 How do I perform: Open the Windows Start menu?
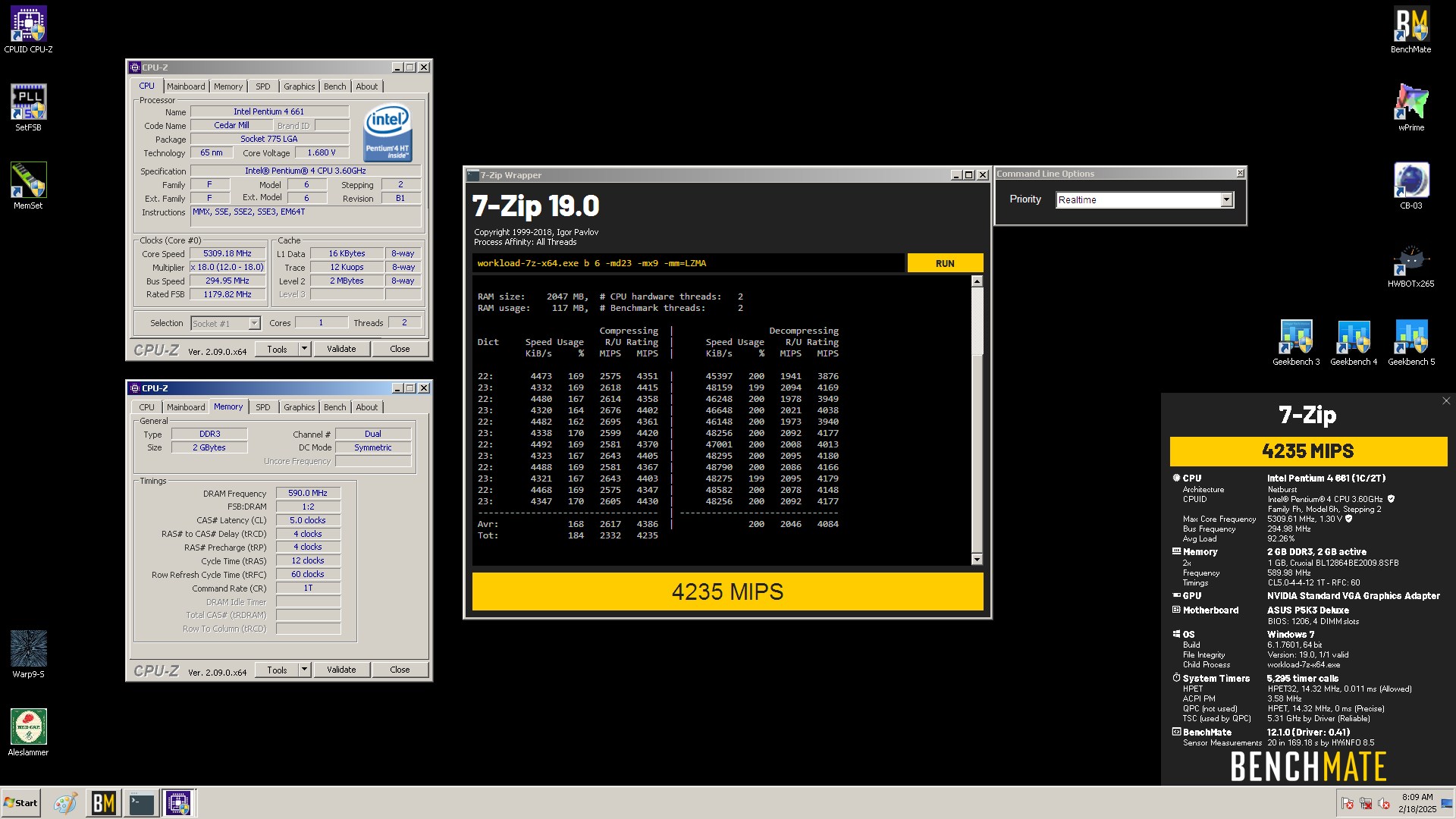[20, 803]
